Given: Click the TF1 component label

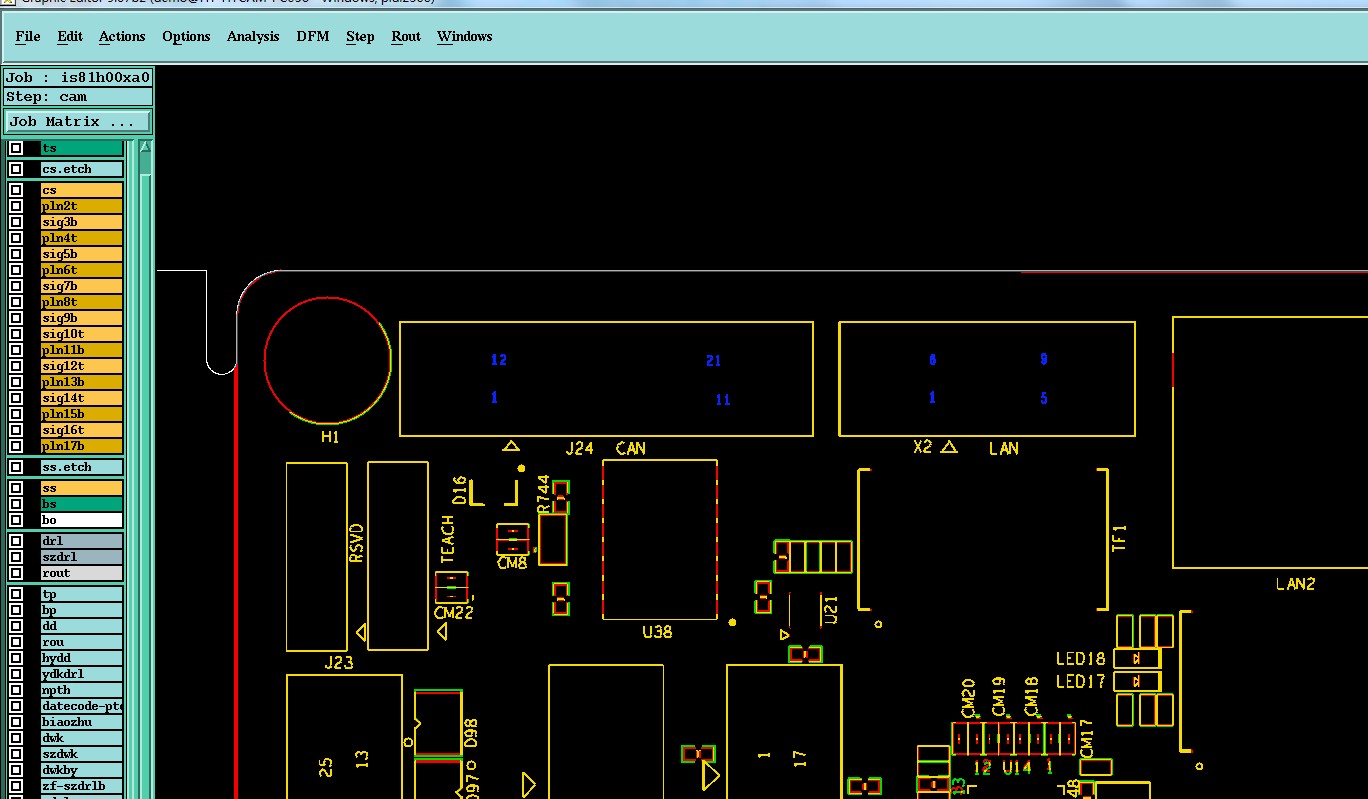Looking at the screenshot, I should [1119, 537].
